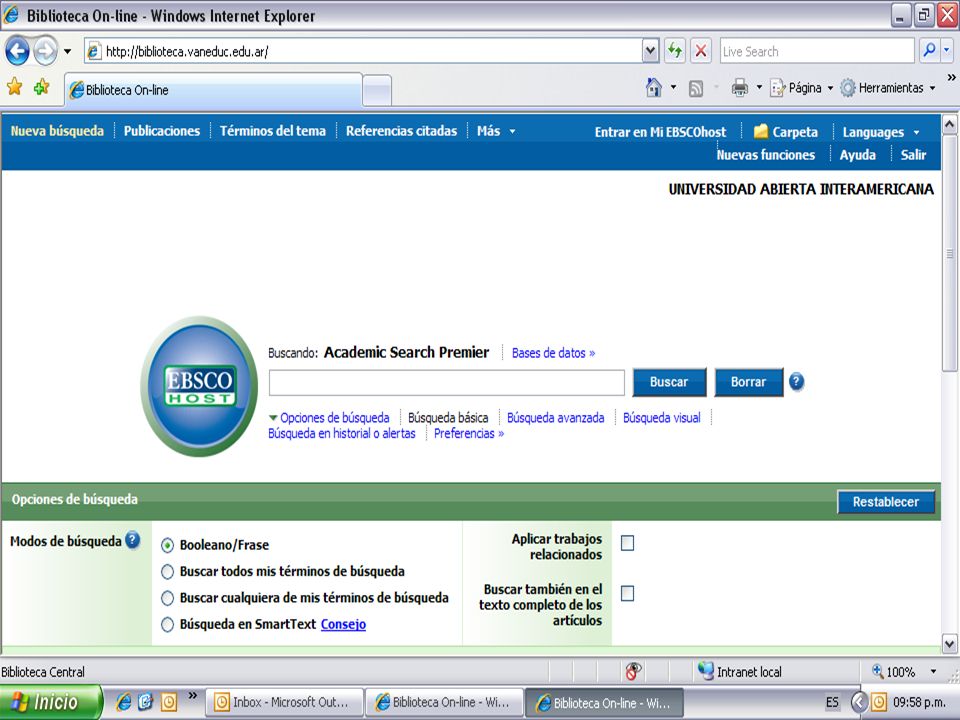Screen dimensions: 960x720
Task: Open the Consejo link
Action: [x=343, y=624]
